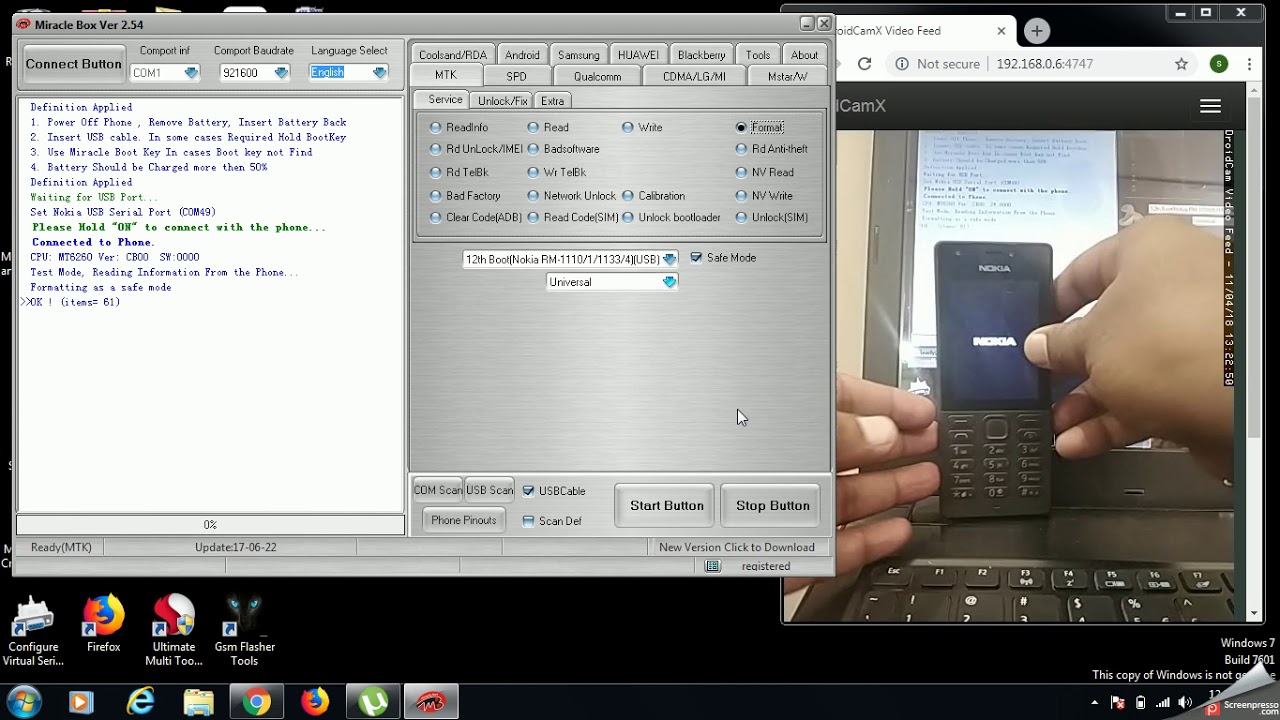The width and height of the screenshot is (1280, 720).
Task: Open the Universal dropdown
Action: 612,282
